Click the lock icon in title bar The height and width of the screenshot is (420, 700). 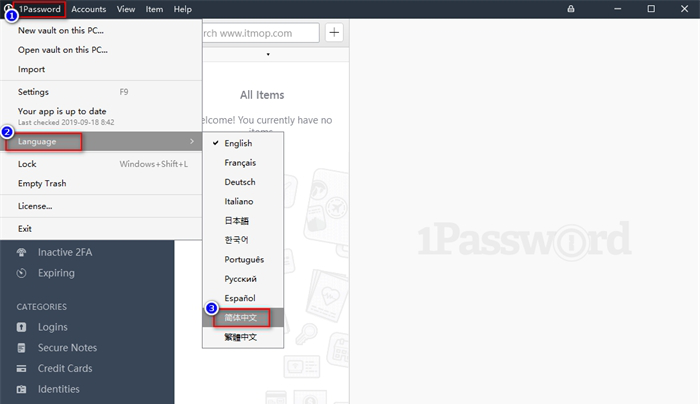click(571, 8)
